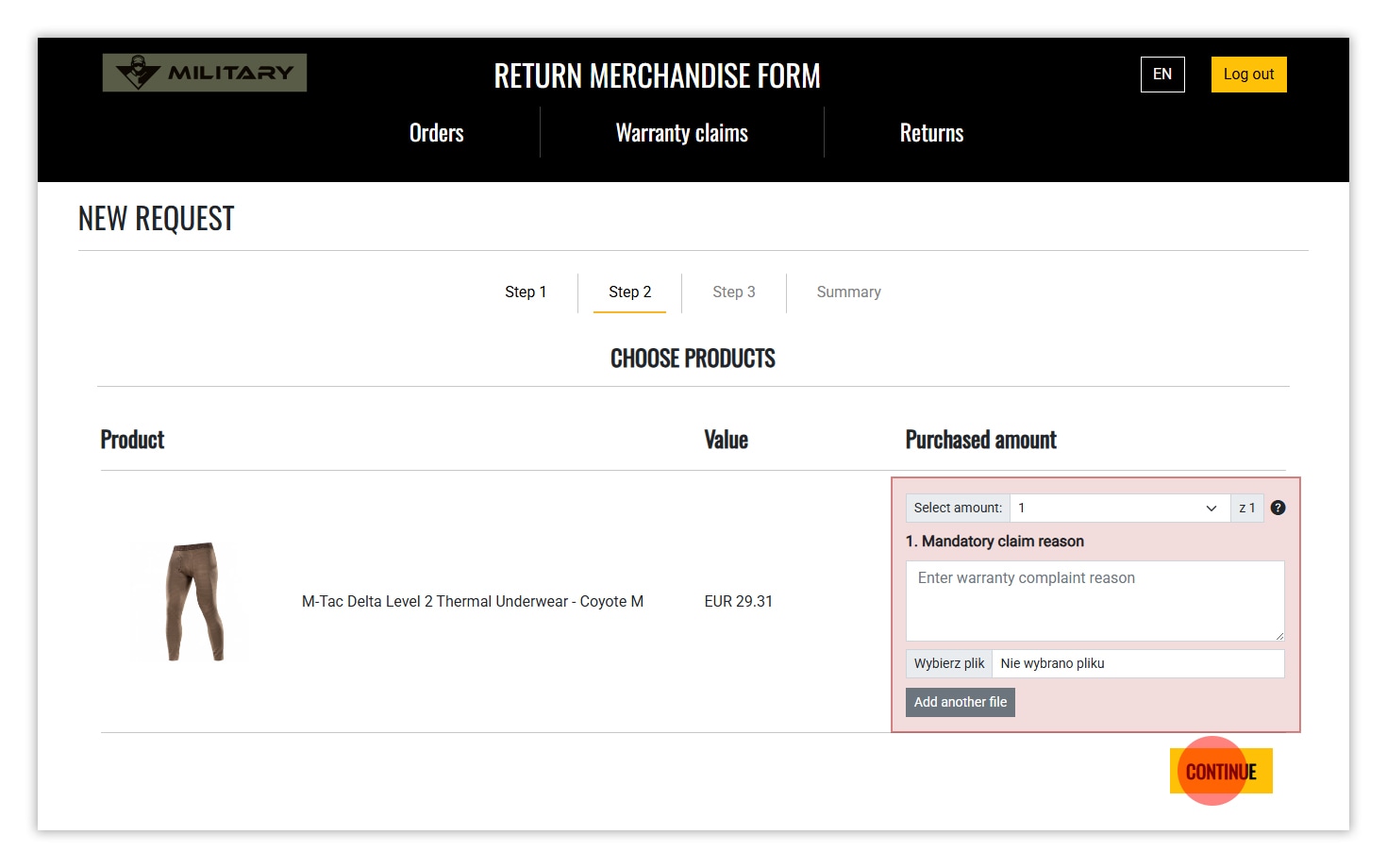Open the Select amount dropdown

coord(1119,508)
